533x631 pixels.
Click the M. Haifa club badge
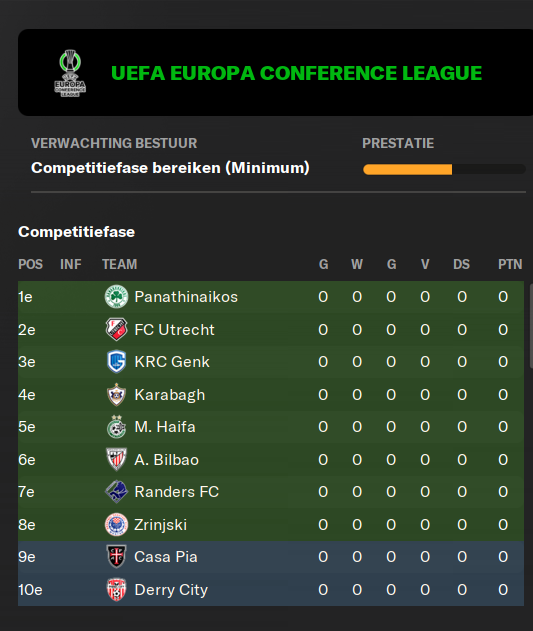pos(116,427)
